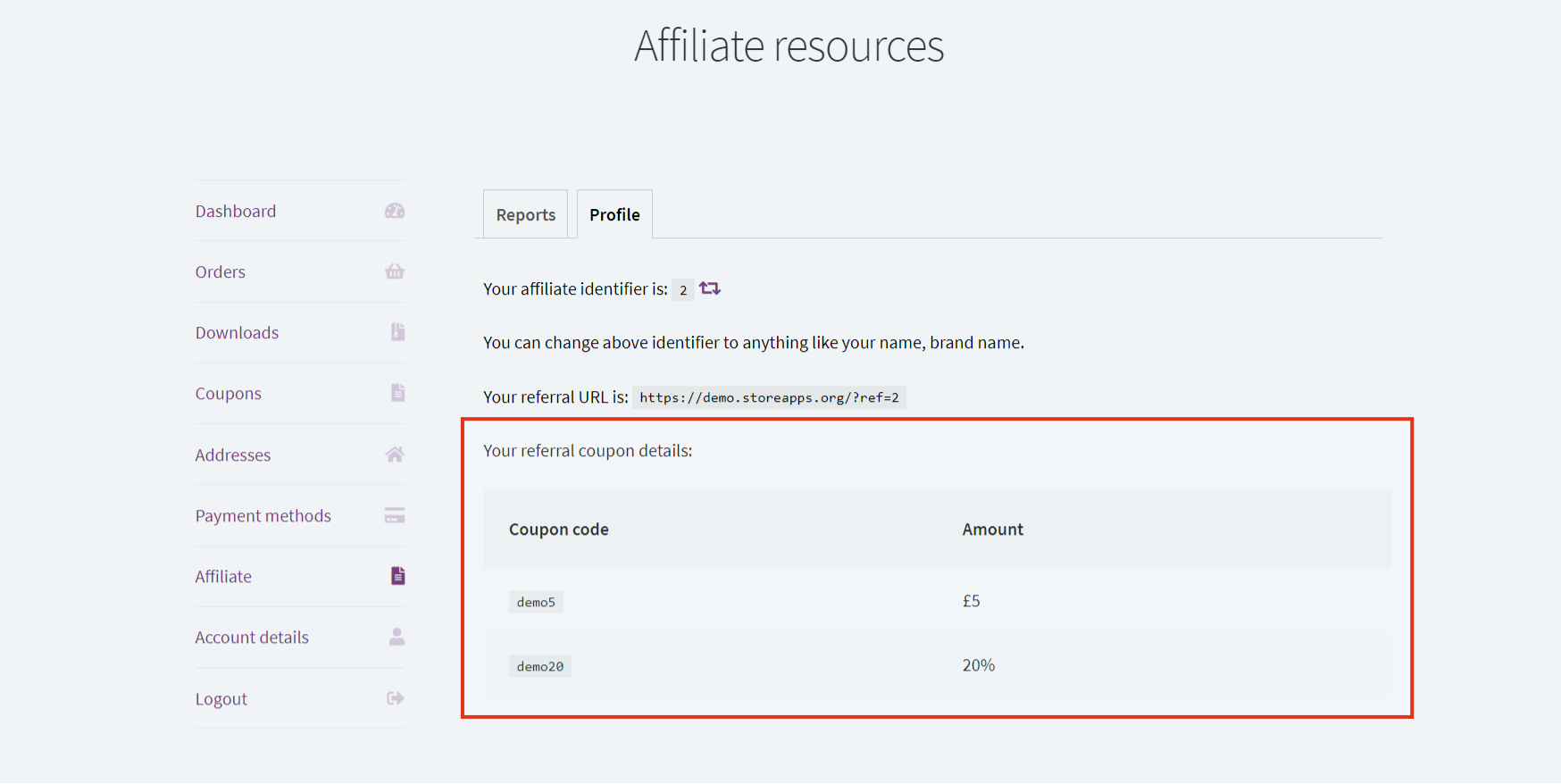Screen dimensions: 1561x784
Task: Click 'Your referral coupon details:' text
Action: point(588,451)
